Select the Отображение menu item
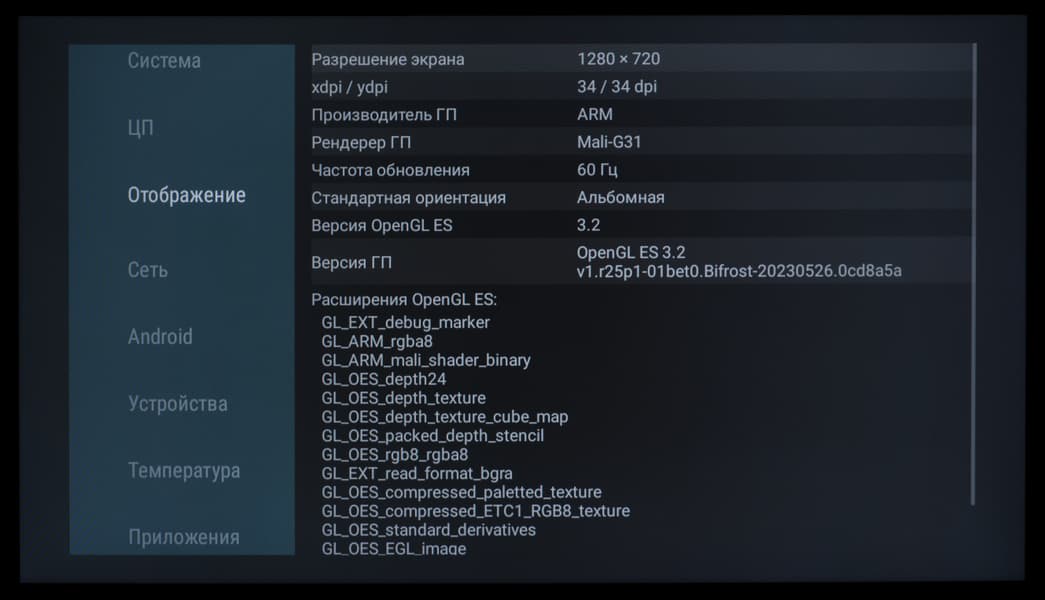 click(187, 195)
